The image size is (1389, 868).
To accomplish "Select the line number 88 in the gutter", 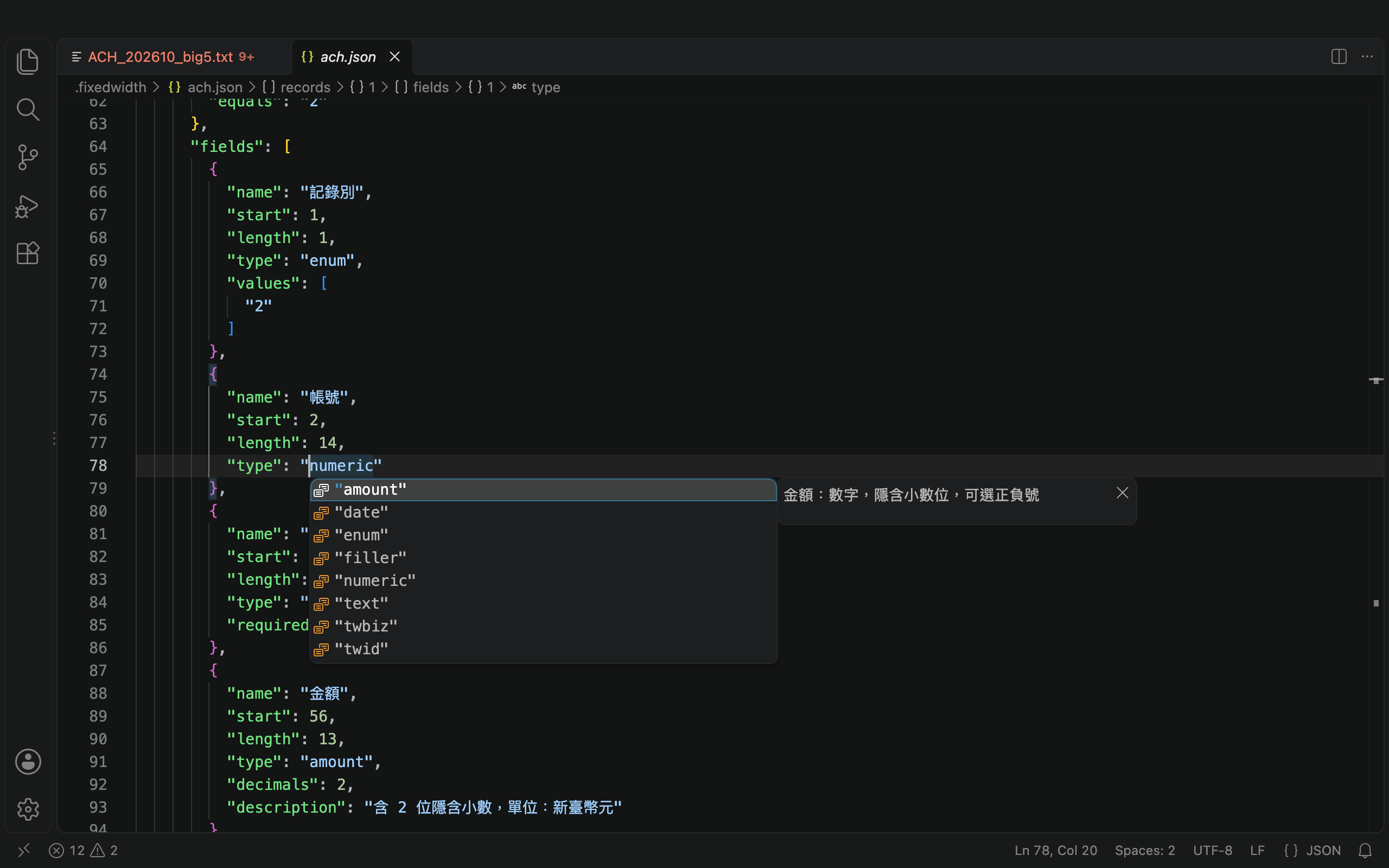I will click(98, 693).
